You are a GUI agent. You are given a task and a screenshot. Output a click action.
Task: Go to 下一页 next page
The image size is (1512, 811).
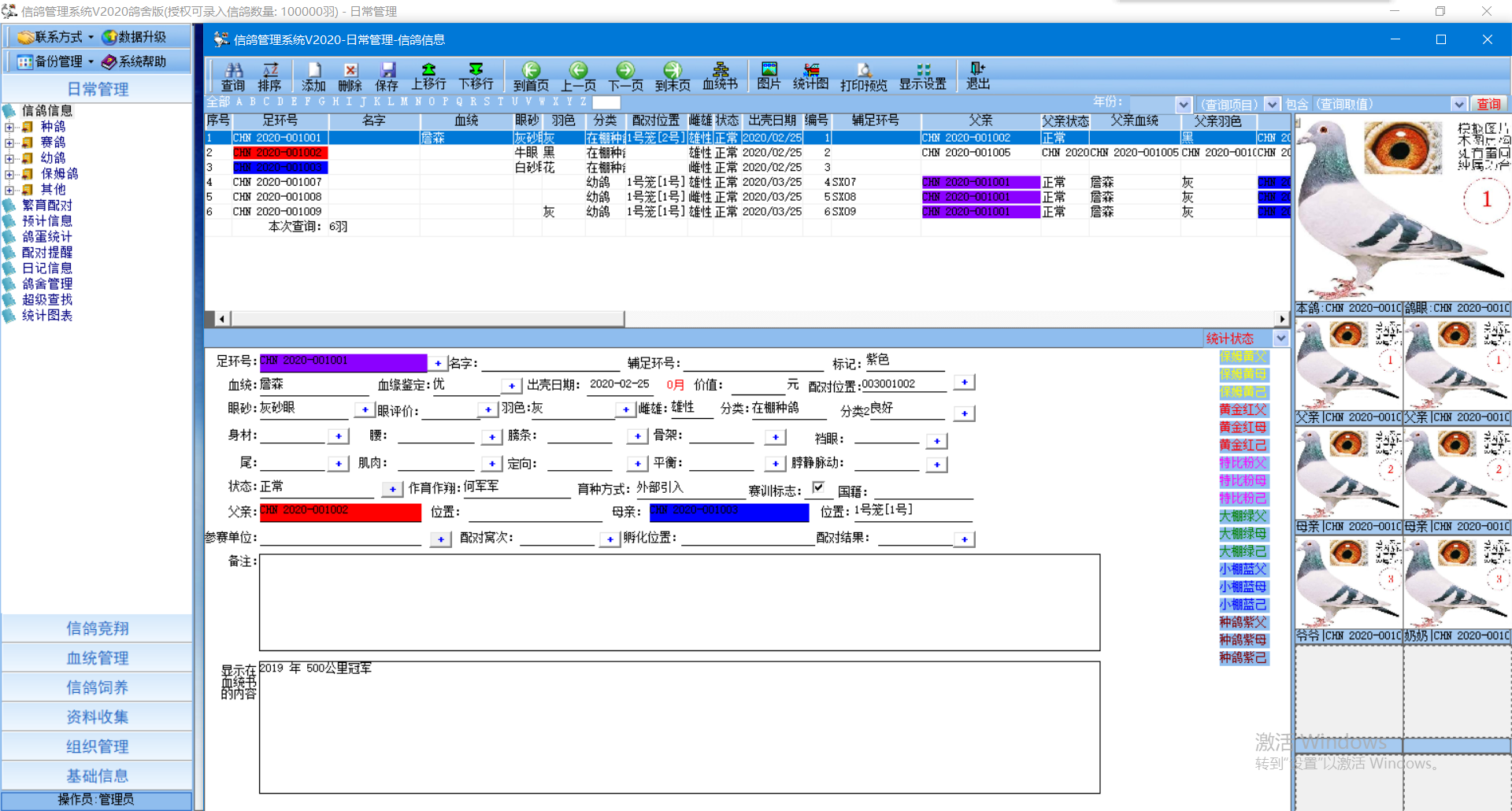[x=625, y=76]
